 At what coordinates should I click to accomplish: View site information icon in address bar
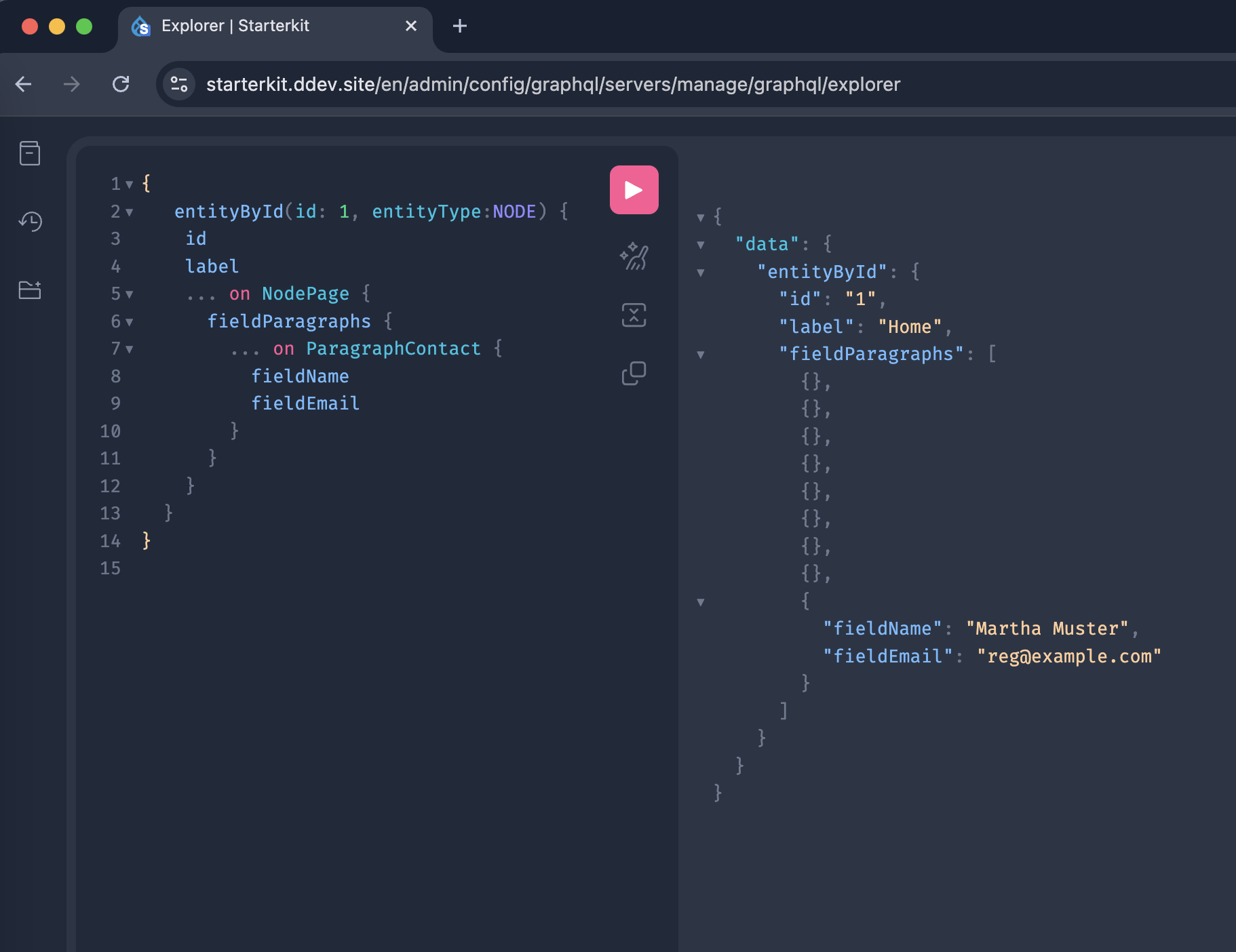[179, 84]
